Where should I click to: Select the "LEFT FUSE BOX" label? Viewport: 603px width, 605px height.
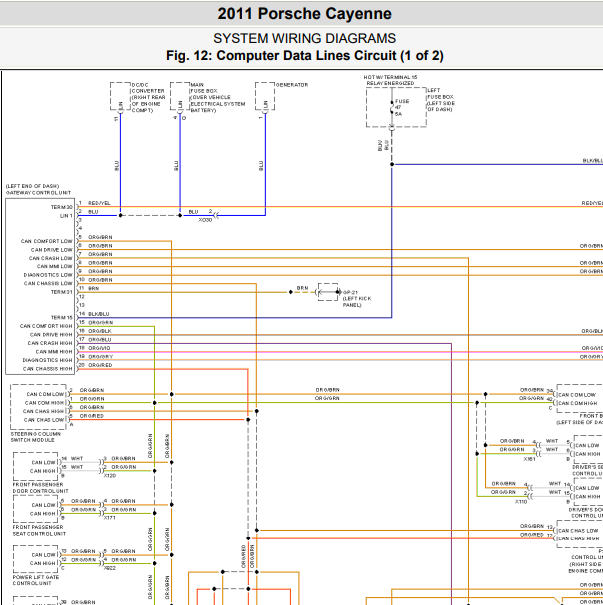pos(440,94)
